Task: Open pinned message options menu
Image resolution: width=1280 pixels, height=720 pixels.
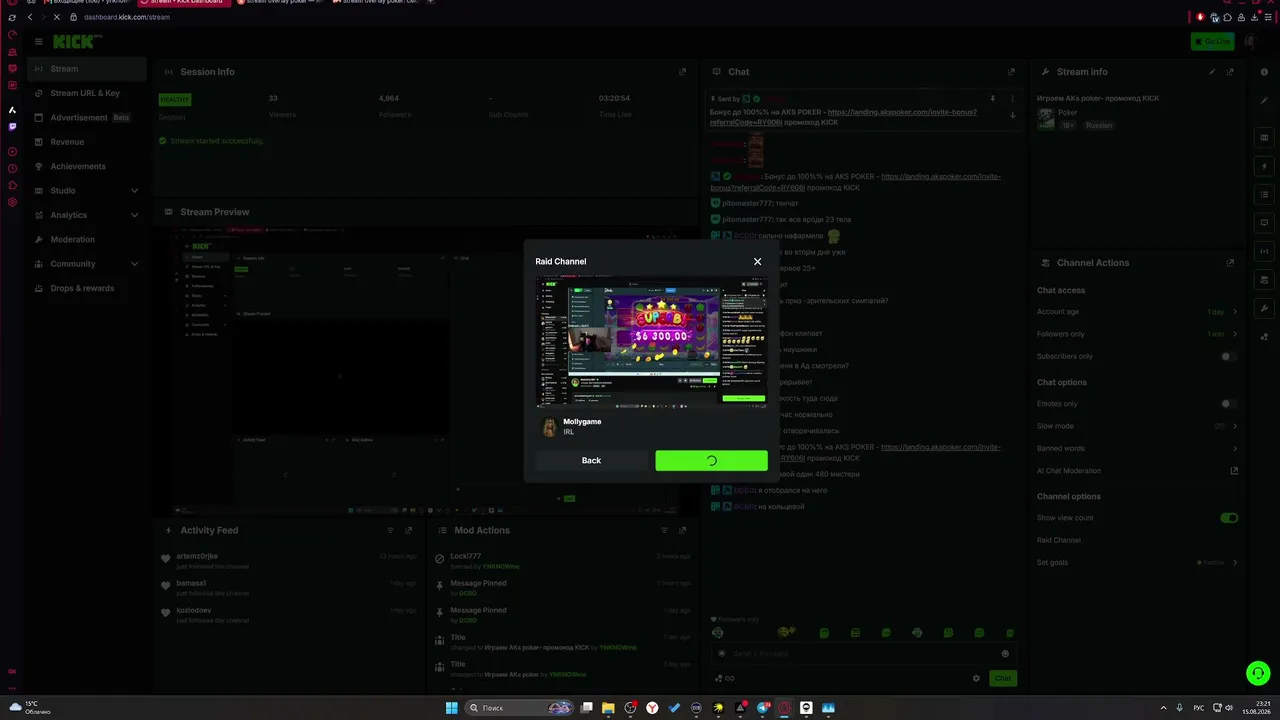Action: click(x=1012, y=99)
